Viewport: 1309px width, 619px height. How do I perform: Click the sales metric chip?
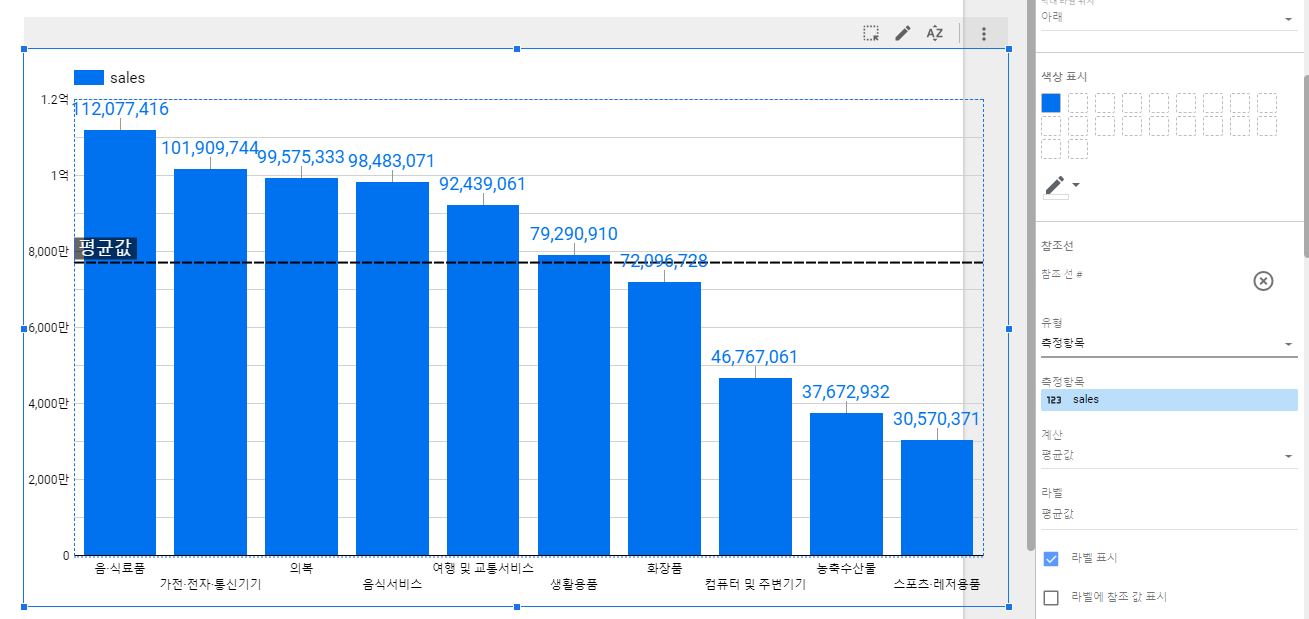1169,400
